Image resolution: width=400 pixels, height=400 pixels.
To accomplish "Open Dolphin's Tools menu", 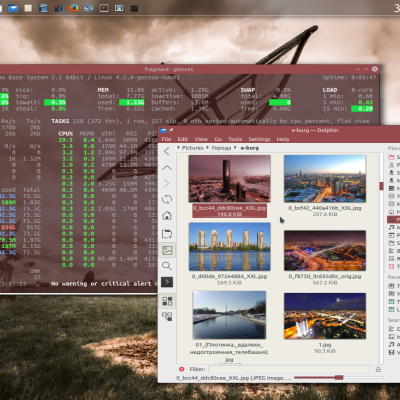I will click(x=235, y=139).
